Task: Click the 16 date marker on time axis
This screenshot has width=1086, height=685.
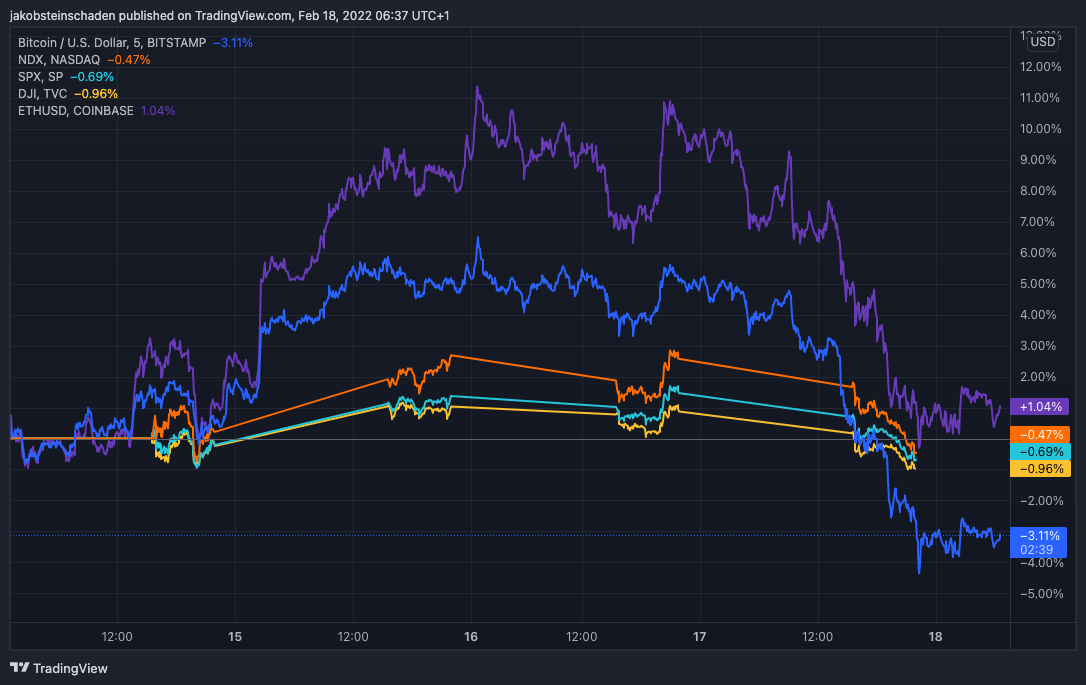Action: (x=471, y=637)
